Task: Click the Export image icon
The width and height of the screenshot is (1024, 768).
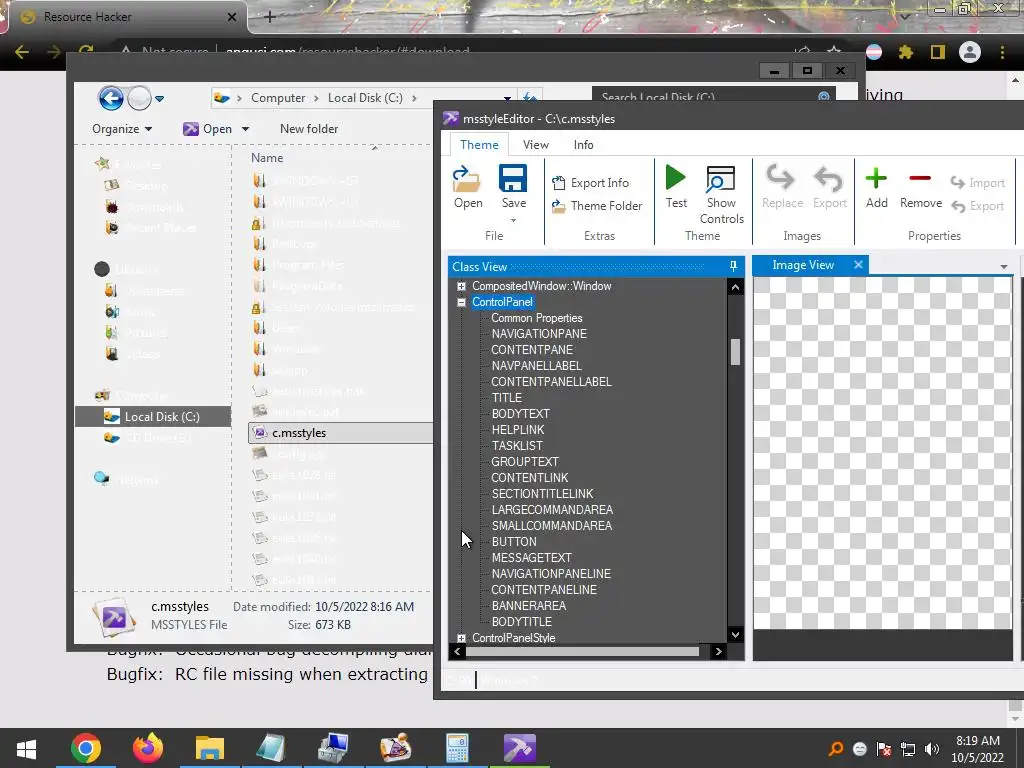Action: coord(829,178)
